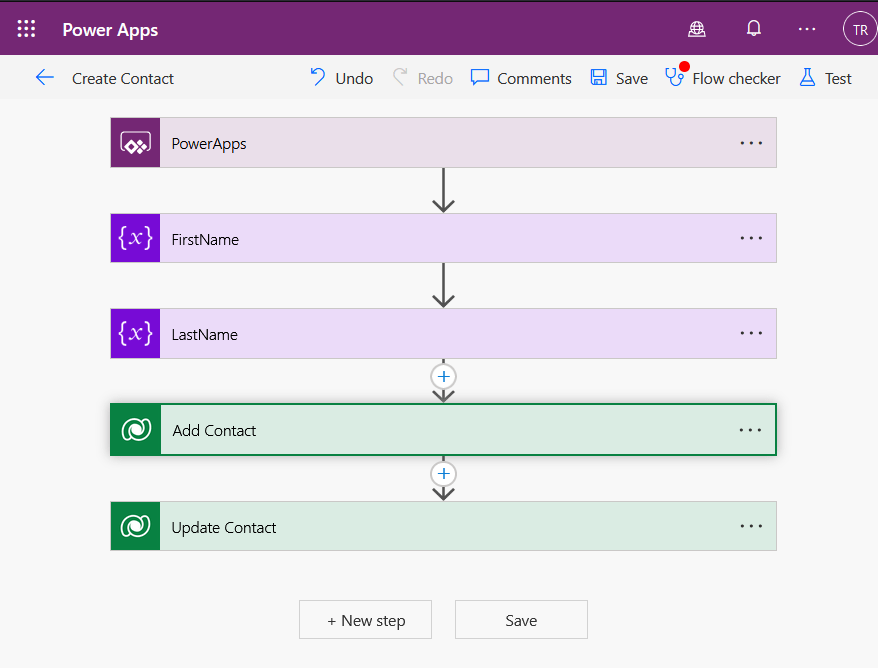Click Redo in the toolbar
This screenshot has width=878, height=668.
click(423, 78)
